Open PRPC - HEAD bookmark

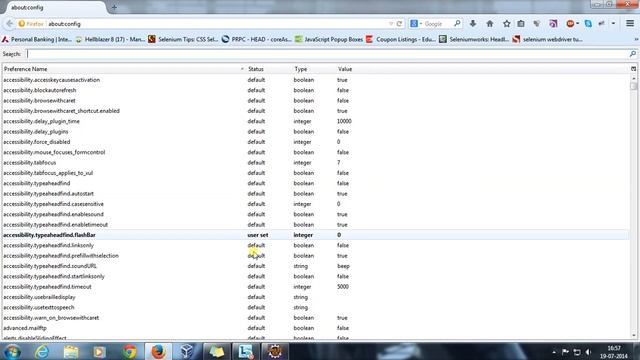pyautogui.click(x=256, y=40)
